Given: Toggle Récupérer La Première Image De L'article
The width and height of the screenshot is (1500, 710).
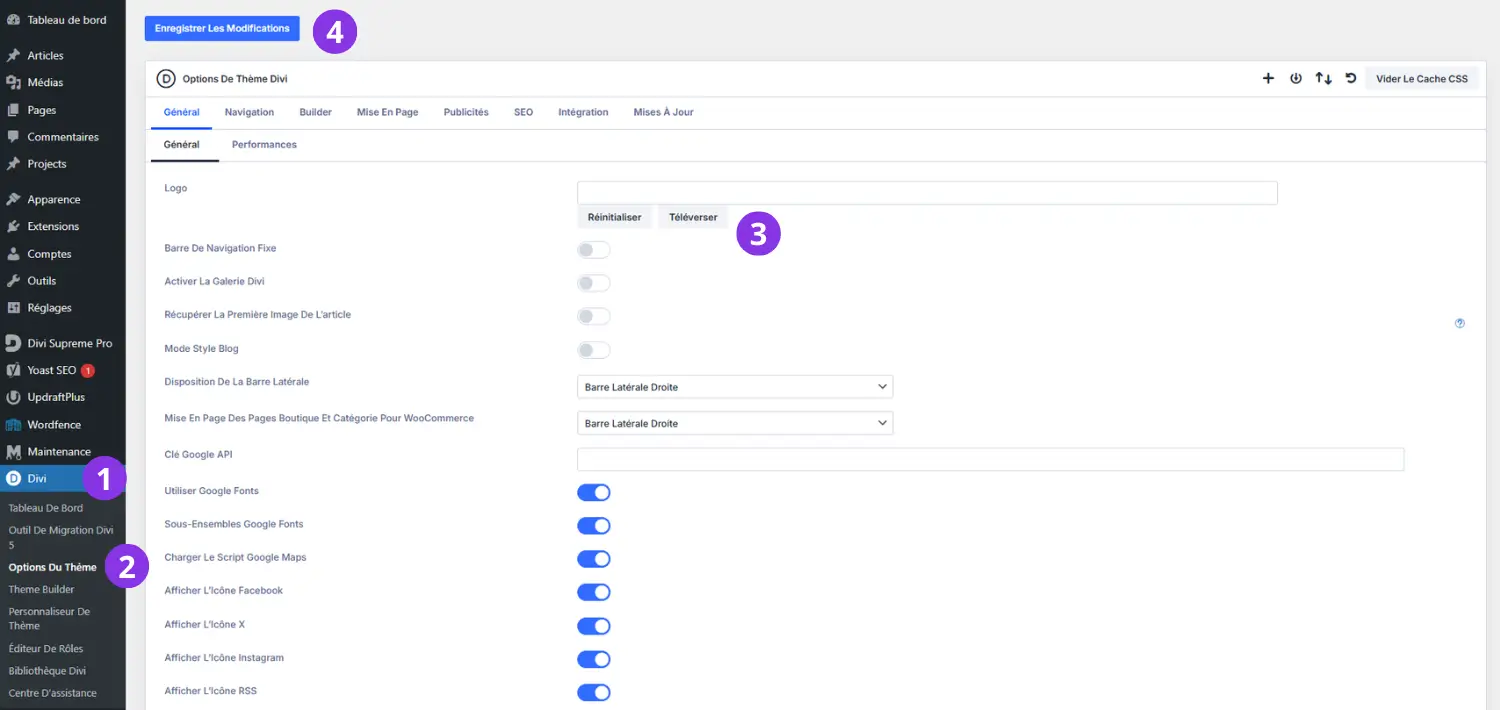Looking at the screenshot, I should tap(594, 316).
